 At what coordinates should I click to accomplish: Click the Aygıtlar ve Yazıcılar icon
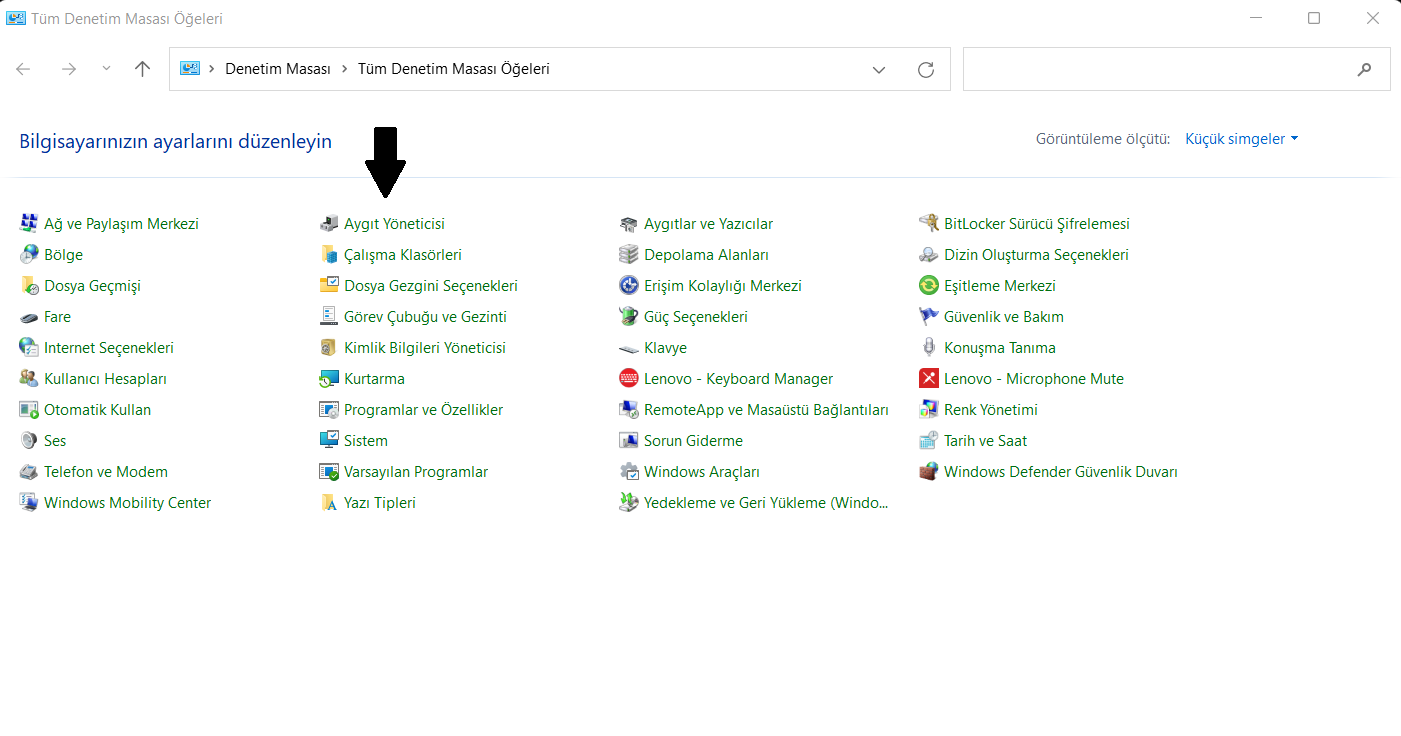628,224
